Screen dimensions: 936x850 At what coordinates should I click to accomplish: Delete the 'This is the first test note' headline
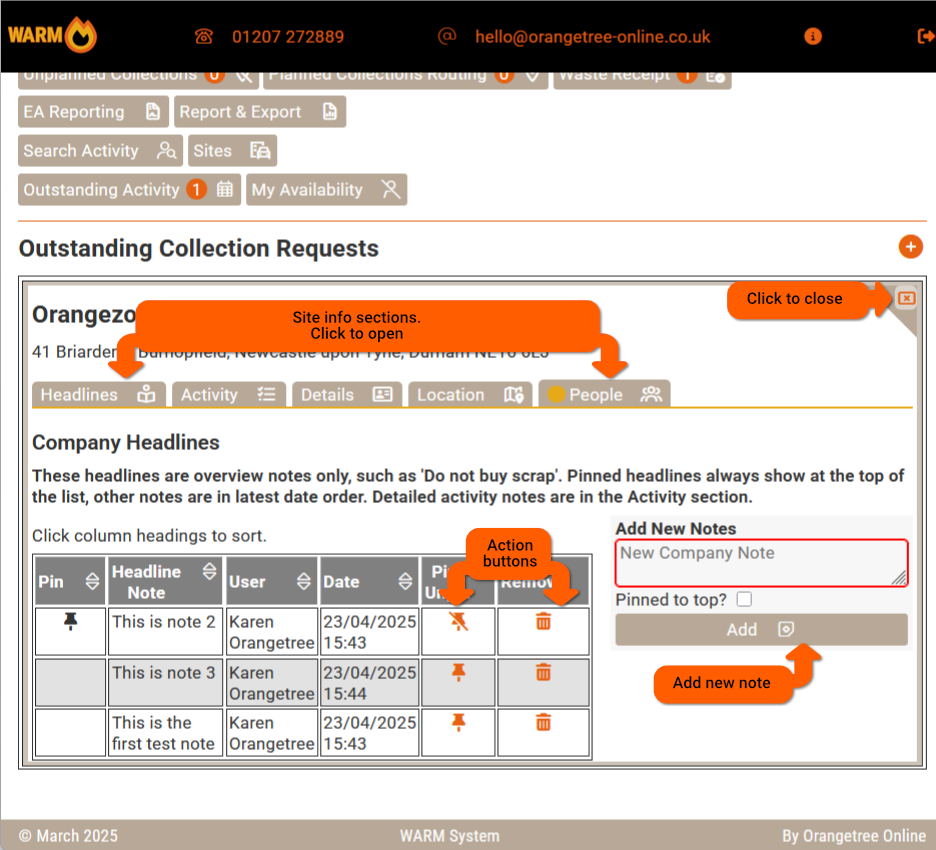coord(543,722)
